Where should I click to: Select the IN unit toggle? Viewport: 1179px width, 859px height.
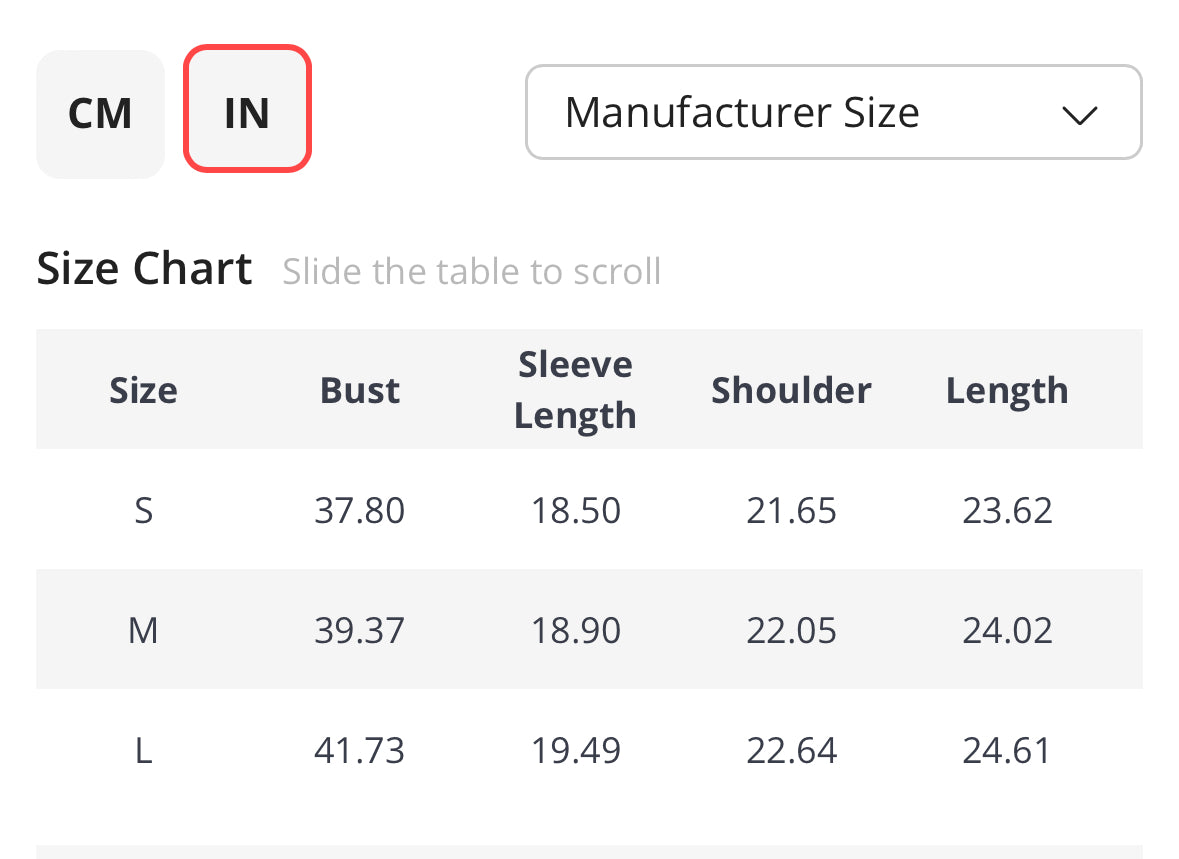tap(247, 108)
